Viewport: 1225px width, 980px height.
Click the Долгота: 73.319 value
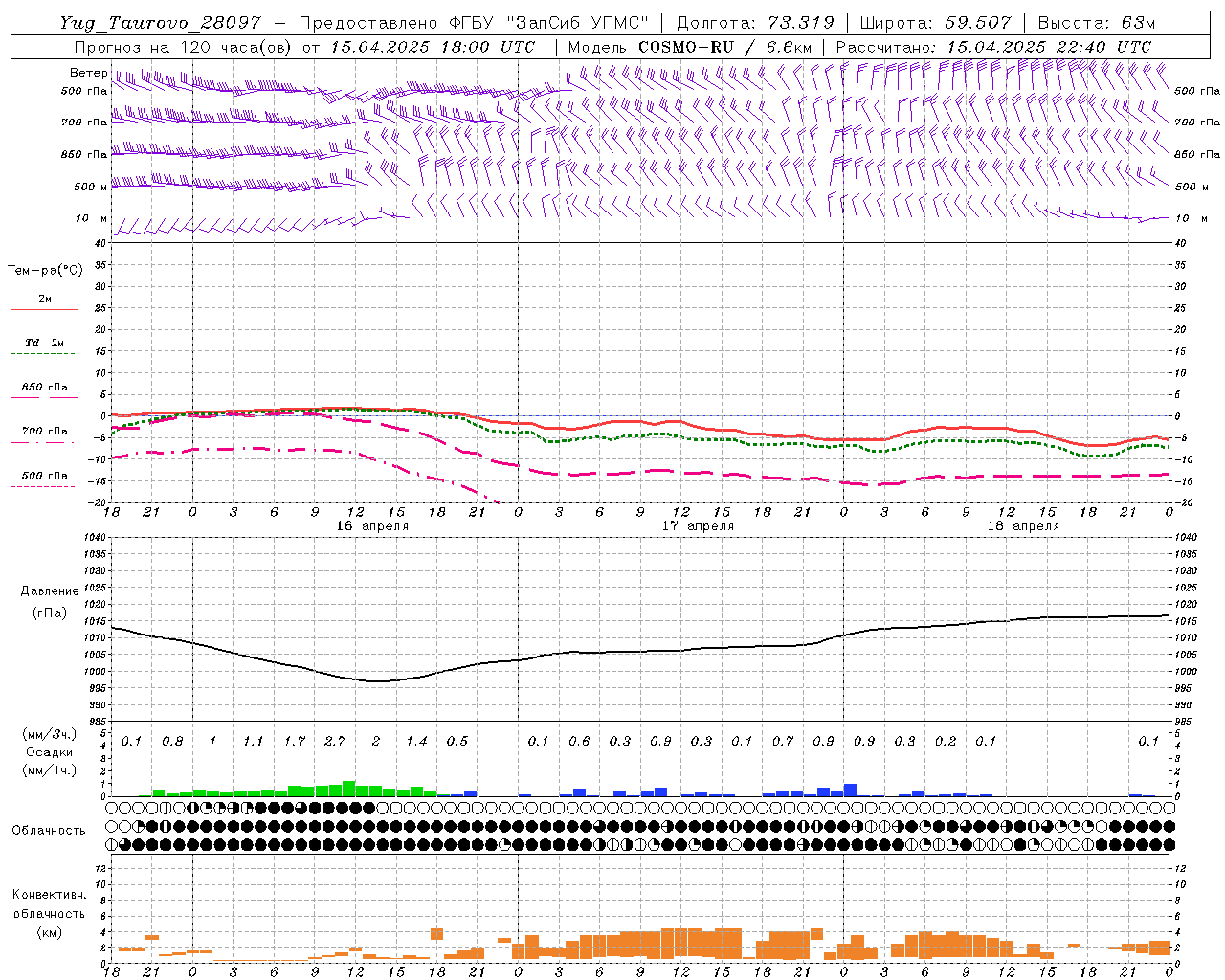pyautogui.click(x=755, y=23)
